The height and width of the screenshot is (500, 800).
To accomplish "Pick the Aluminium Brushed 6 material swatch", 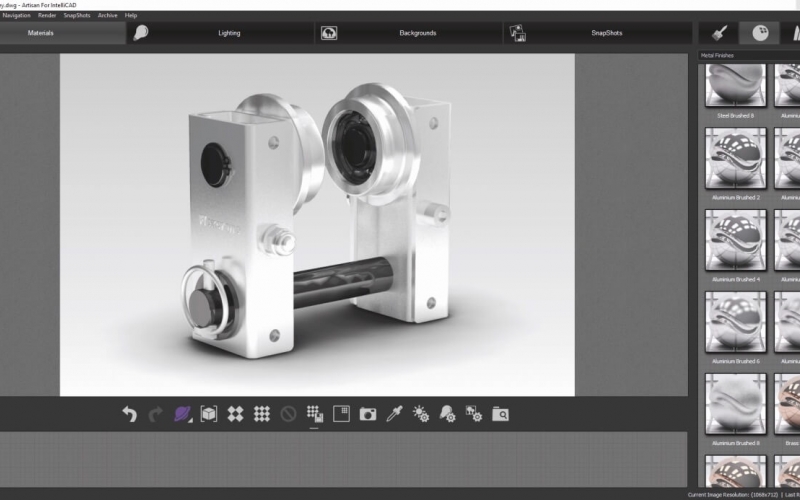I will click(736, 321).
